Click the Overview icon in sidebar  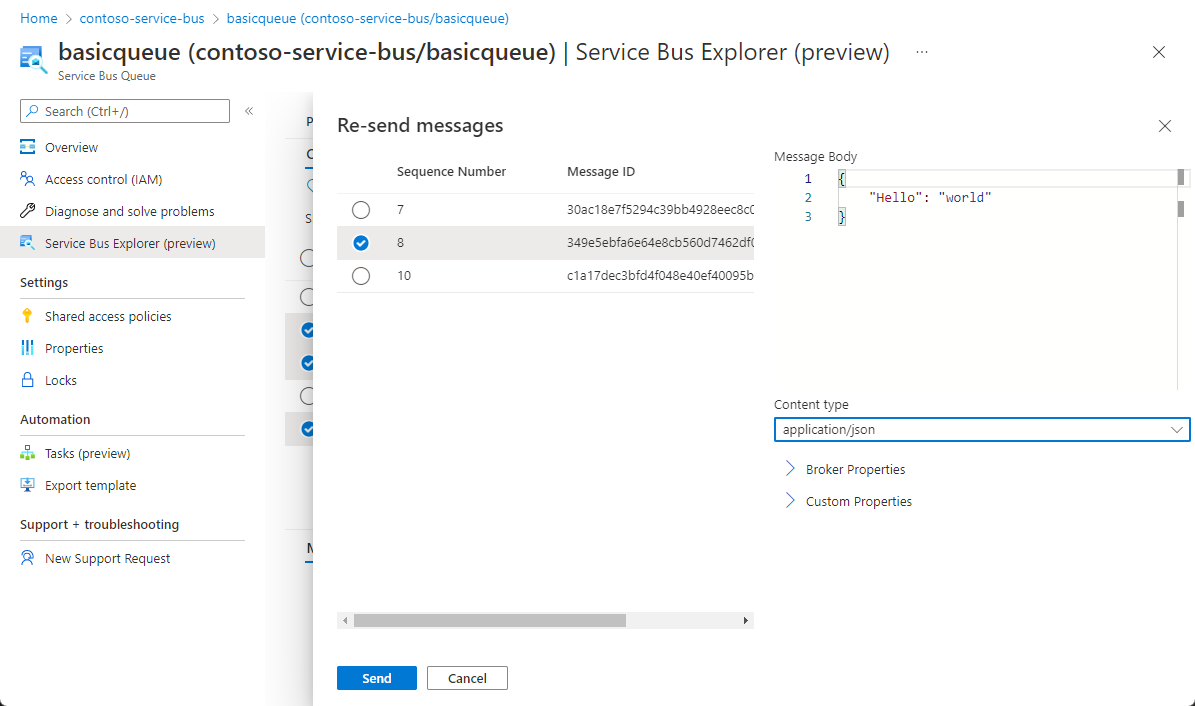(28, 147)
